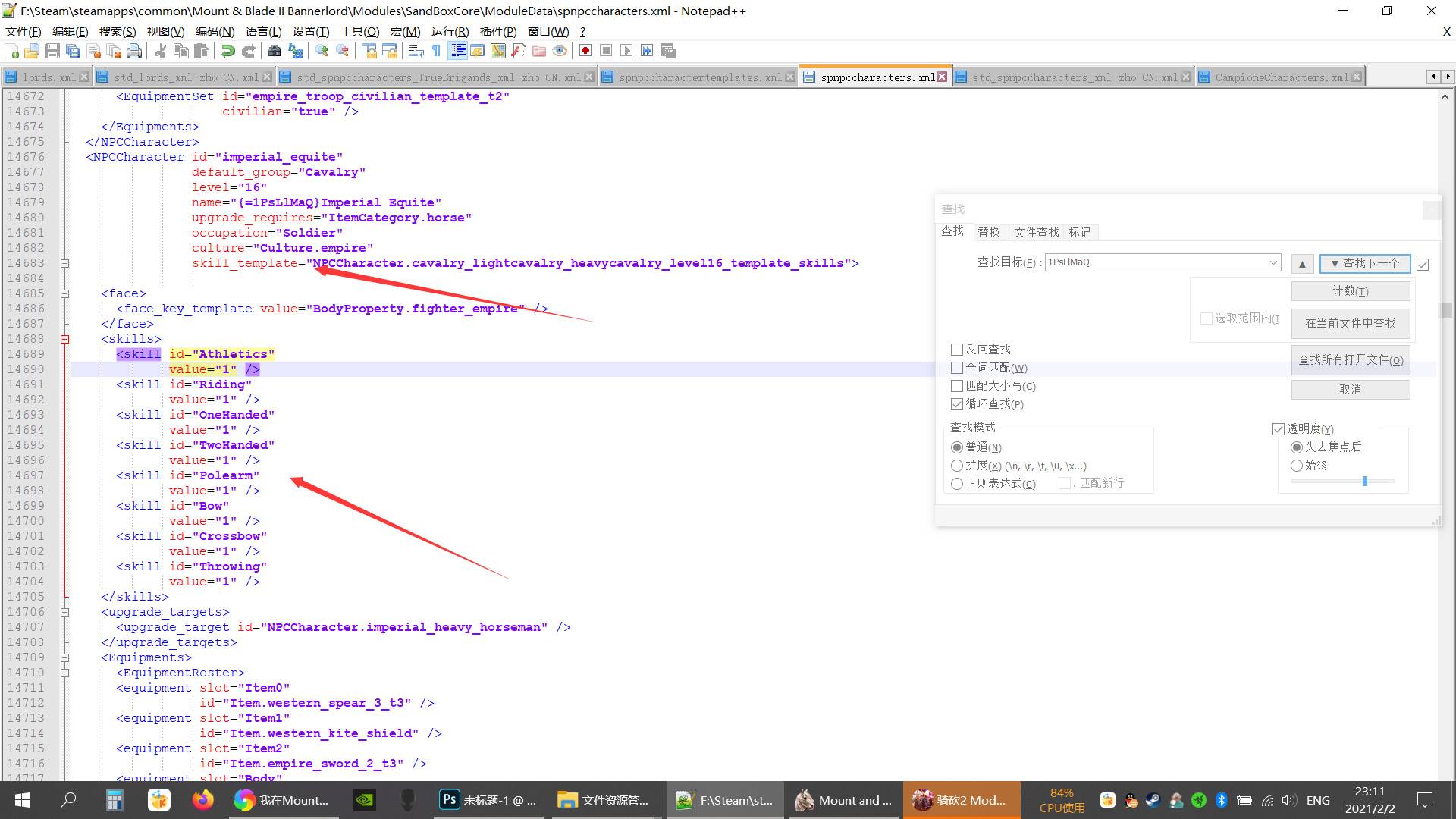
Task: Click the 查找所有打开文件 button
Action: (1351, 360)
